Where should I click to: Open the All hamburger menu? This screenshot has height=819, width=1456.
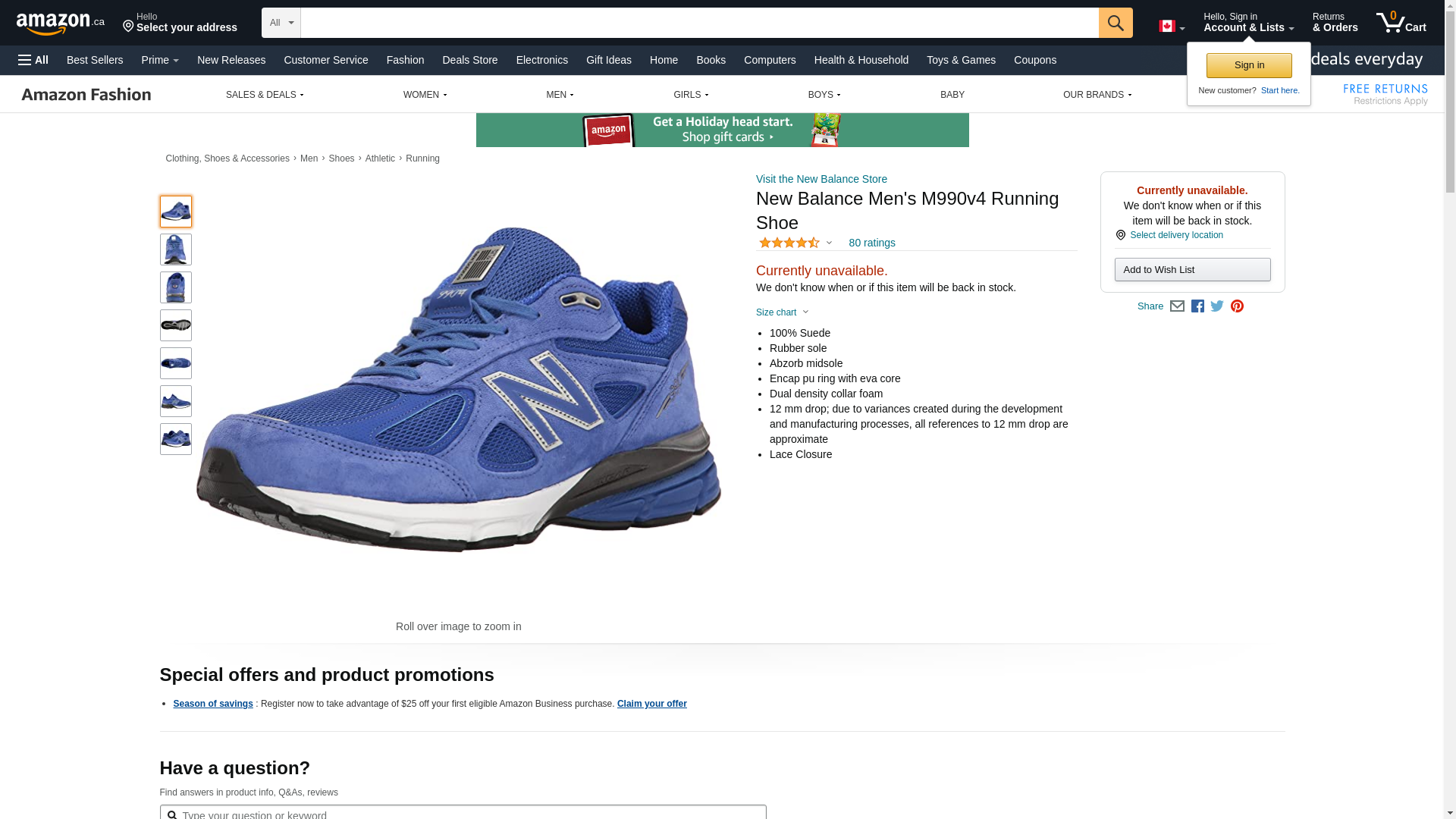33,60
